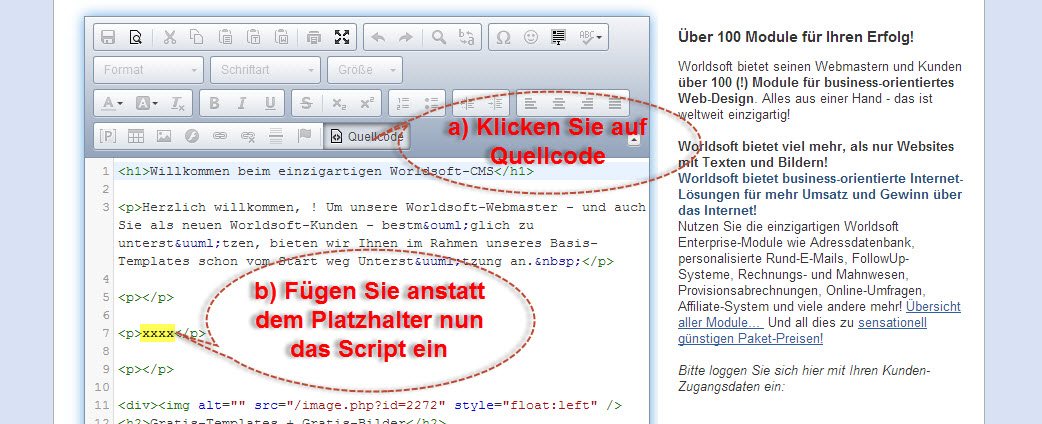Click the Paste clipboard icon
This screenshot has height=424, width=1042.
tap(225, 37)
